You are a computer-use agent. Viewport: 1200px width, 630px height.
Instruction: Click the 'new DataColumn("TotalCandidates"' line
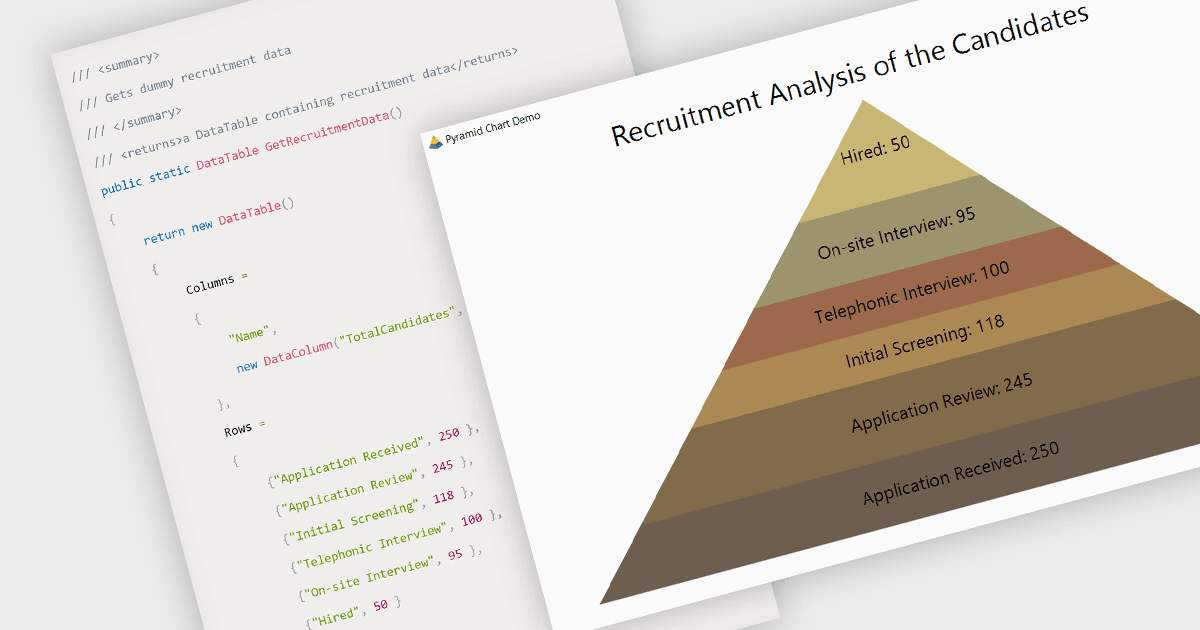click(x=351, y=339)
